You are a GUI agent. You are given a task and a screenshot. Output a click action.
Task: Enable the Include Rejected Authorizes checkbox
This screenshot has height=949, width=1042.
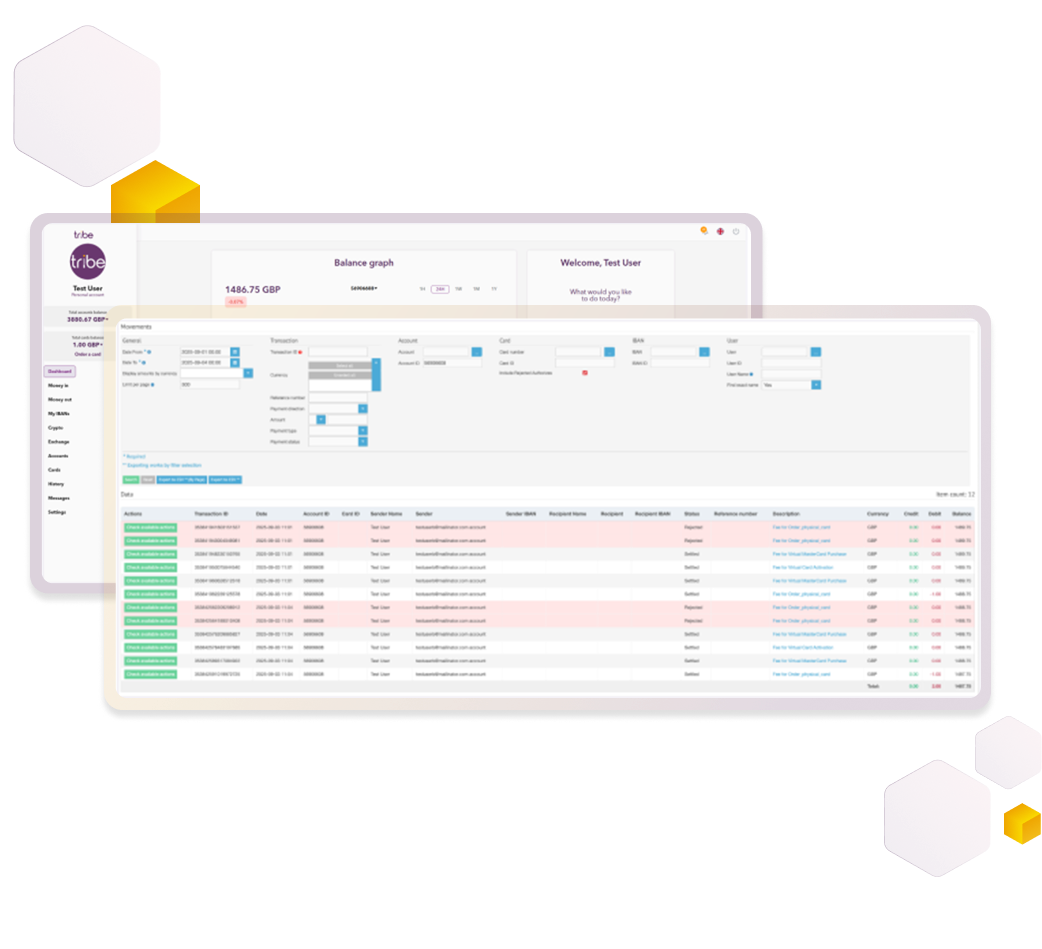(585, 372)
